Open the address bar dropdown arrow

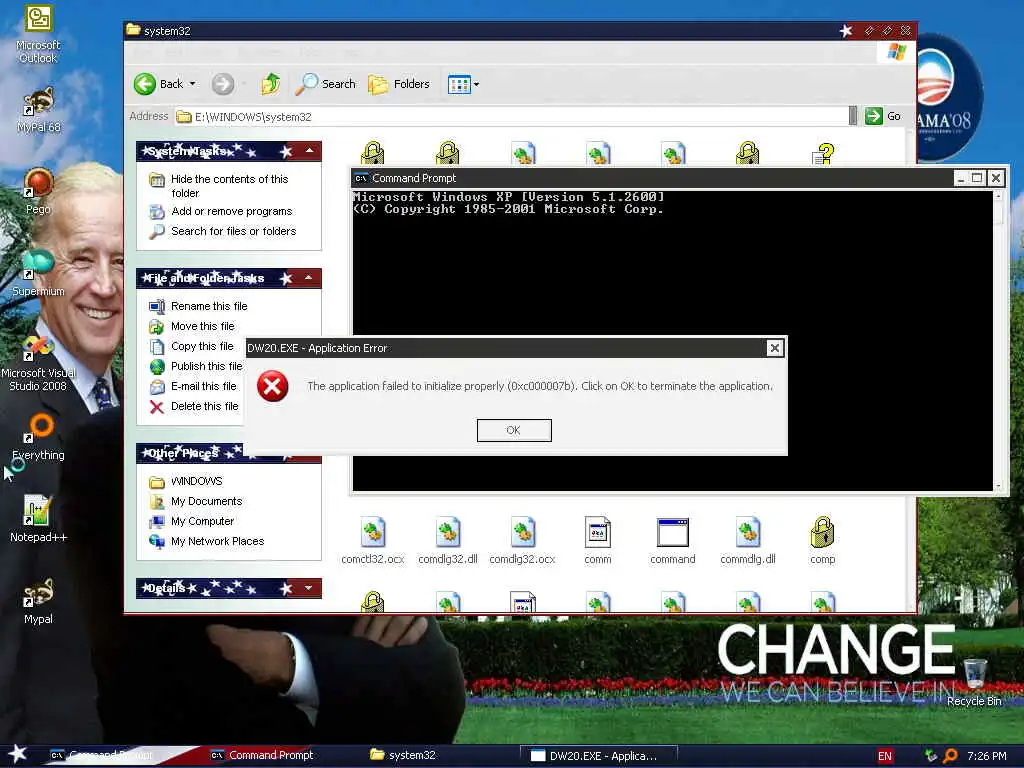coord(852,116)
